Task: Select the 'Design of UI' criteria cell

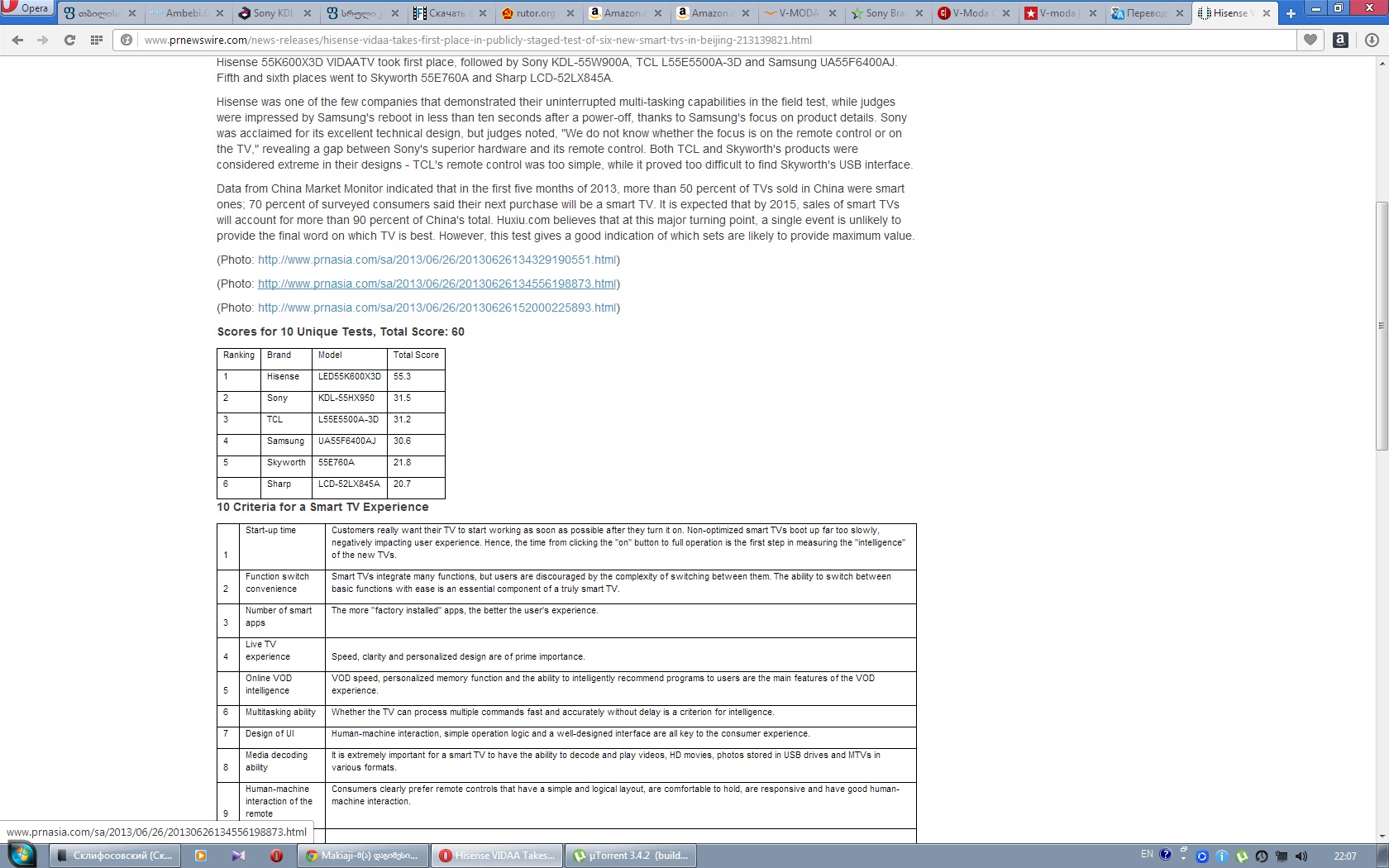Action: [282, 737]
